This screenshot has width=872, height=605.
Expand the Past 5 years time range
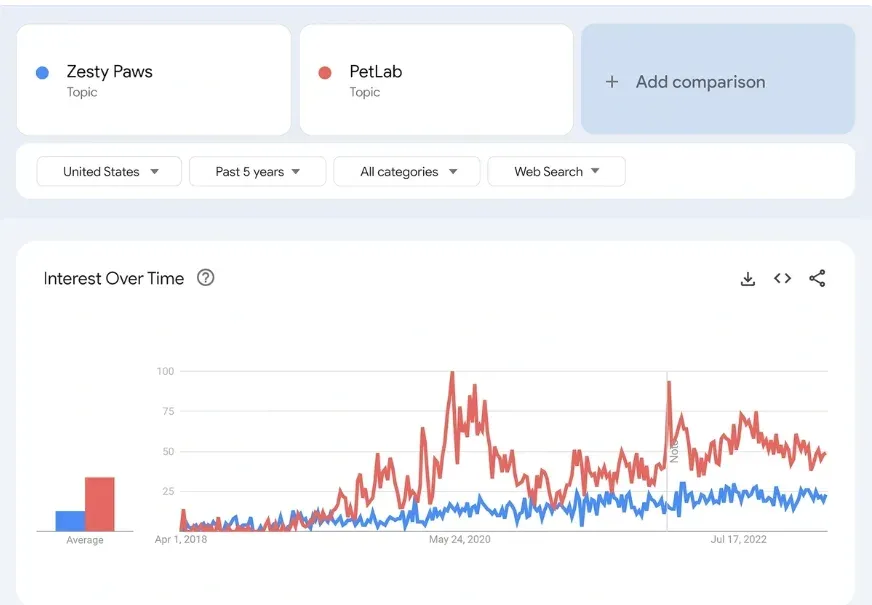click(x=257, y=172)
